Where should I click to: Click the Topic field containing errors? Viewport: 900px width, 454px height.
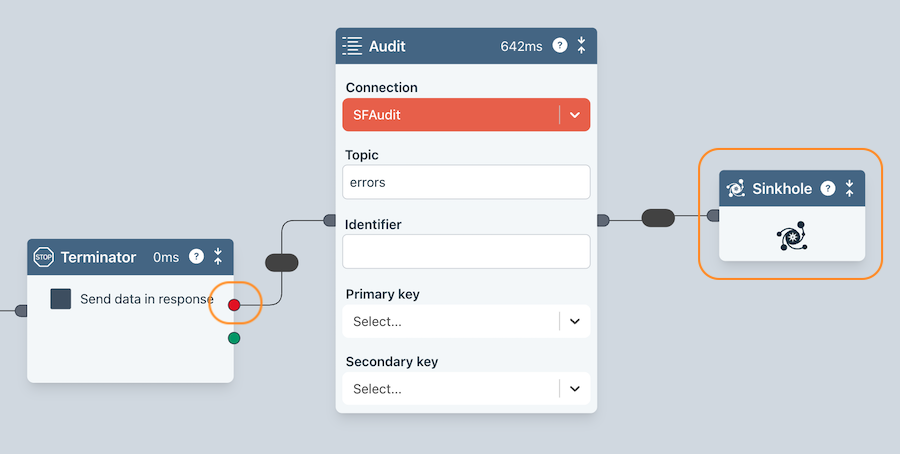pos(466,182)
